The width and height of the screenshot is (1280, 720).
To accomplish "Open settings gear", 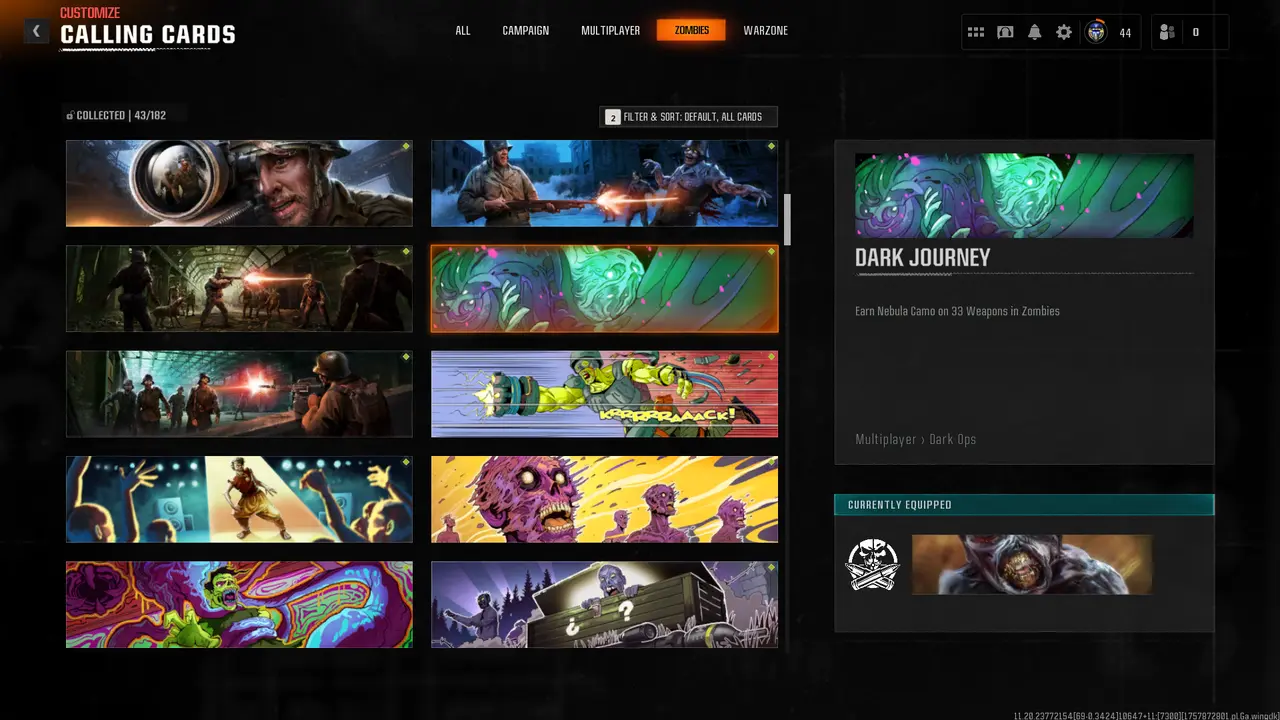I will (1064, 32).
